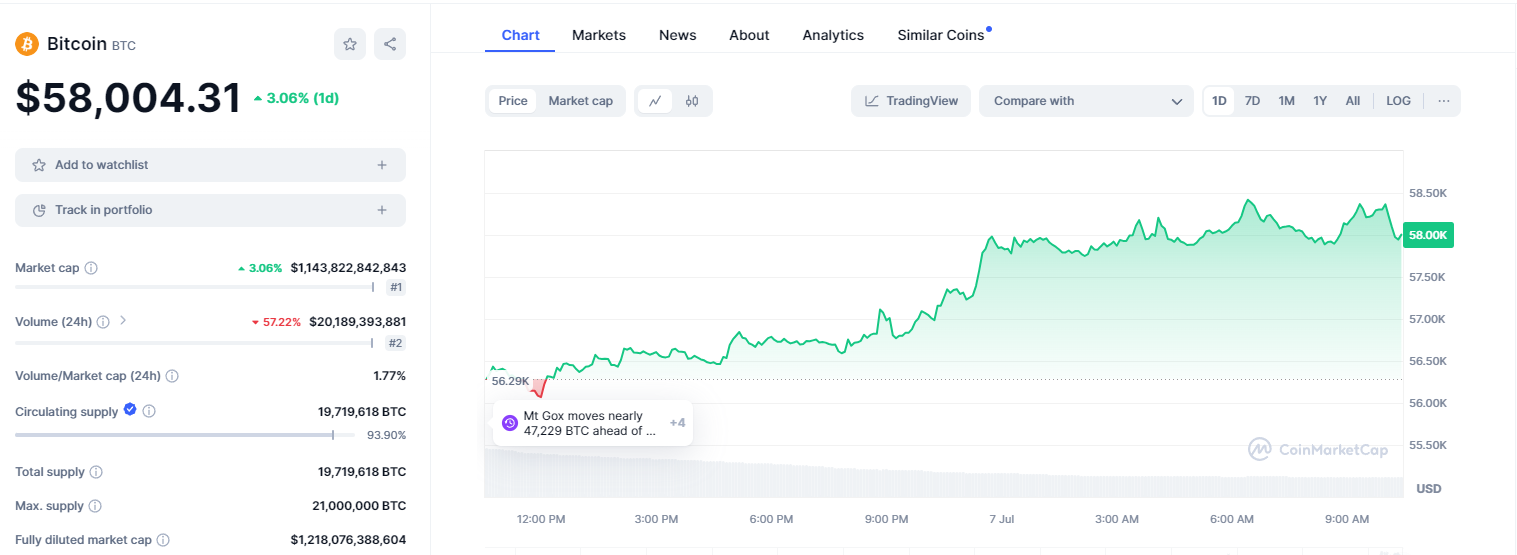Click the plus on Add to watchlist
Viewport: 1517px width, 555px height.
[x=382, y=165]
